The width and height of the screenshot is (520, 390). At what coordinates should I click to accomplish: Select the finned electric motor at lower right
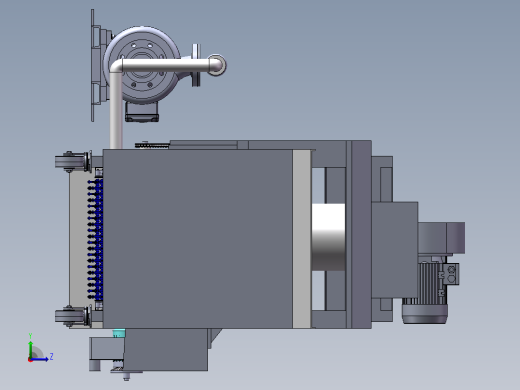point(425,290)
